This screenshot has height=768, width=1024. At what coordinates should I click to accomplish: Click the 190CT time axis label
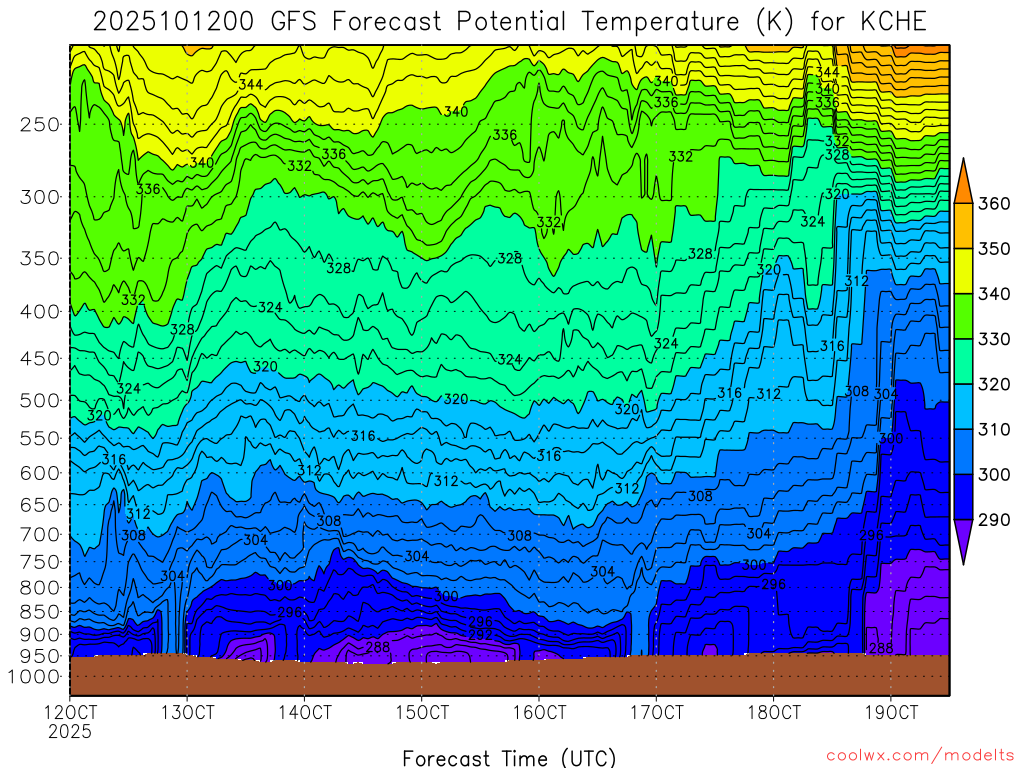(x=891, y=712)
